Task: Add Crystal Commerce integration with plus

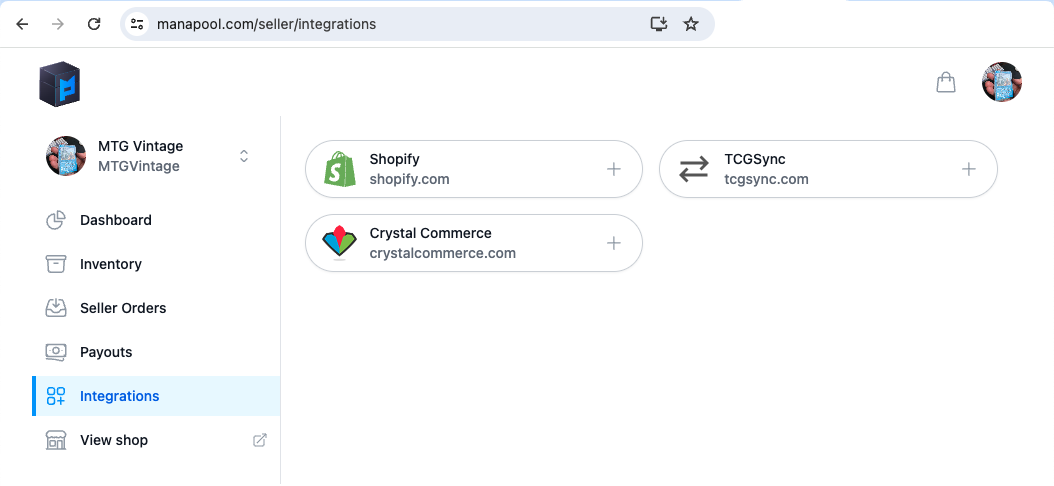Action: click(614, 243)
